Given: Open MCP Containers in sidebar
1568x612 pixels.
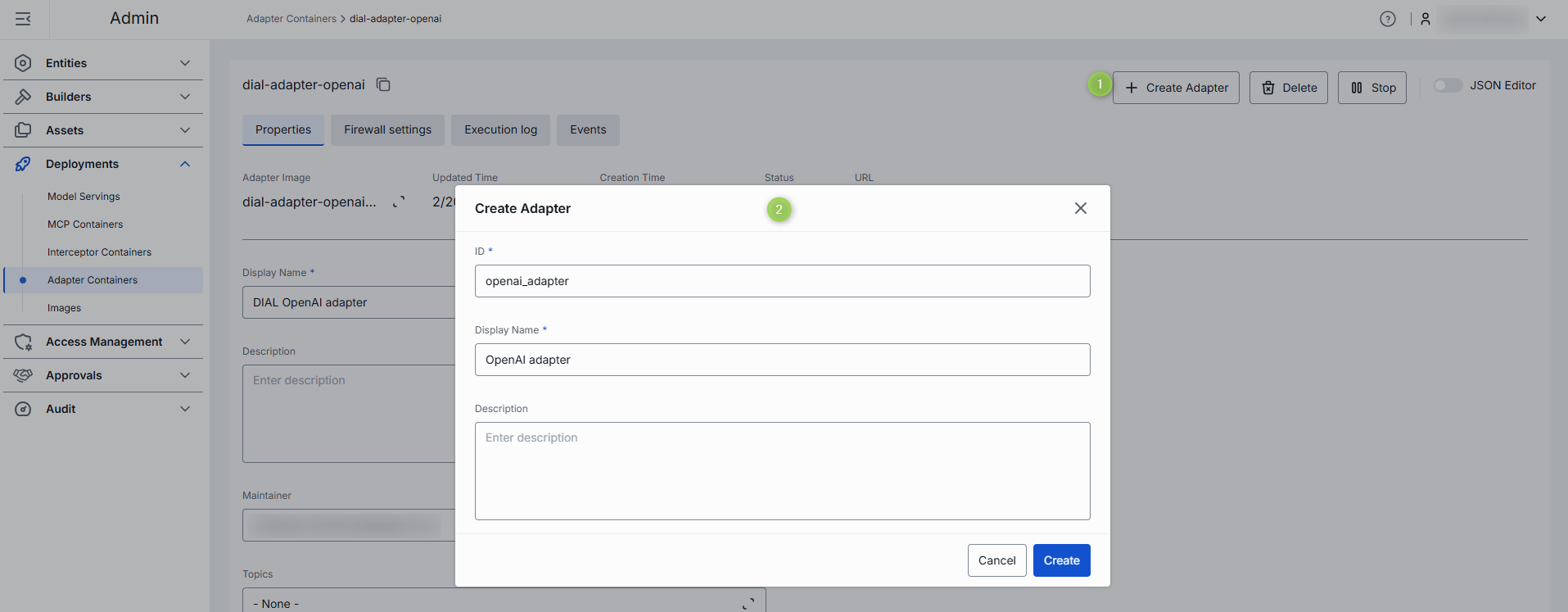Looking at the screenshot, I should tap(85, 224).
